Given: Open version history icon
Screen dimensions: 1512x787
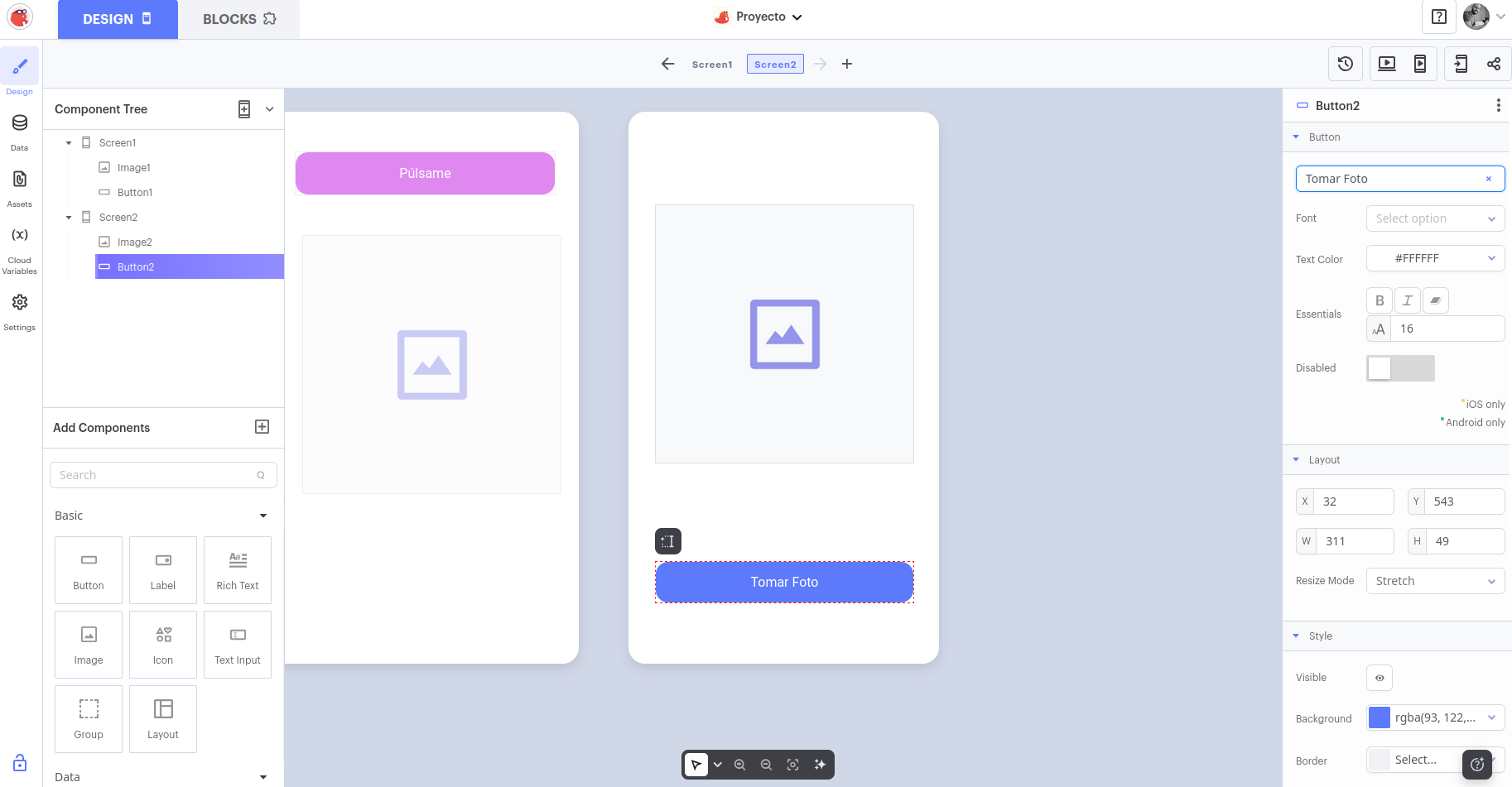Looking at the screenshot, I should tap(1346, 64).
